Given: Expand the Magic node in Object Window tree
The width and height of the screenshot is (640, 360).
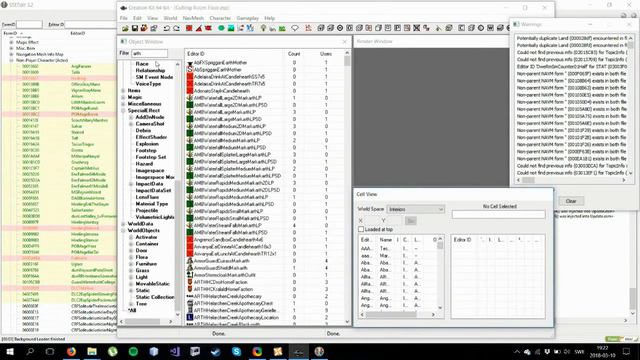Looking at the screenshot, I should pyautogui.click(x=123, y=97).
